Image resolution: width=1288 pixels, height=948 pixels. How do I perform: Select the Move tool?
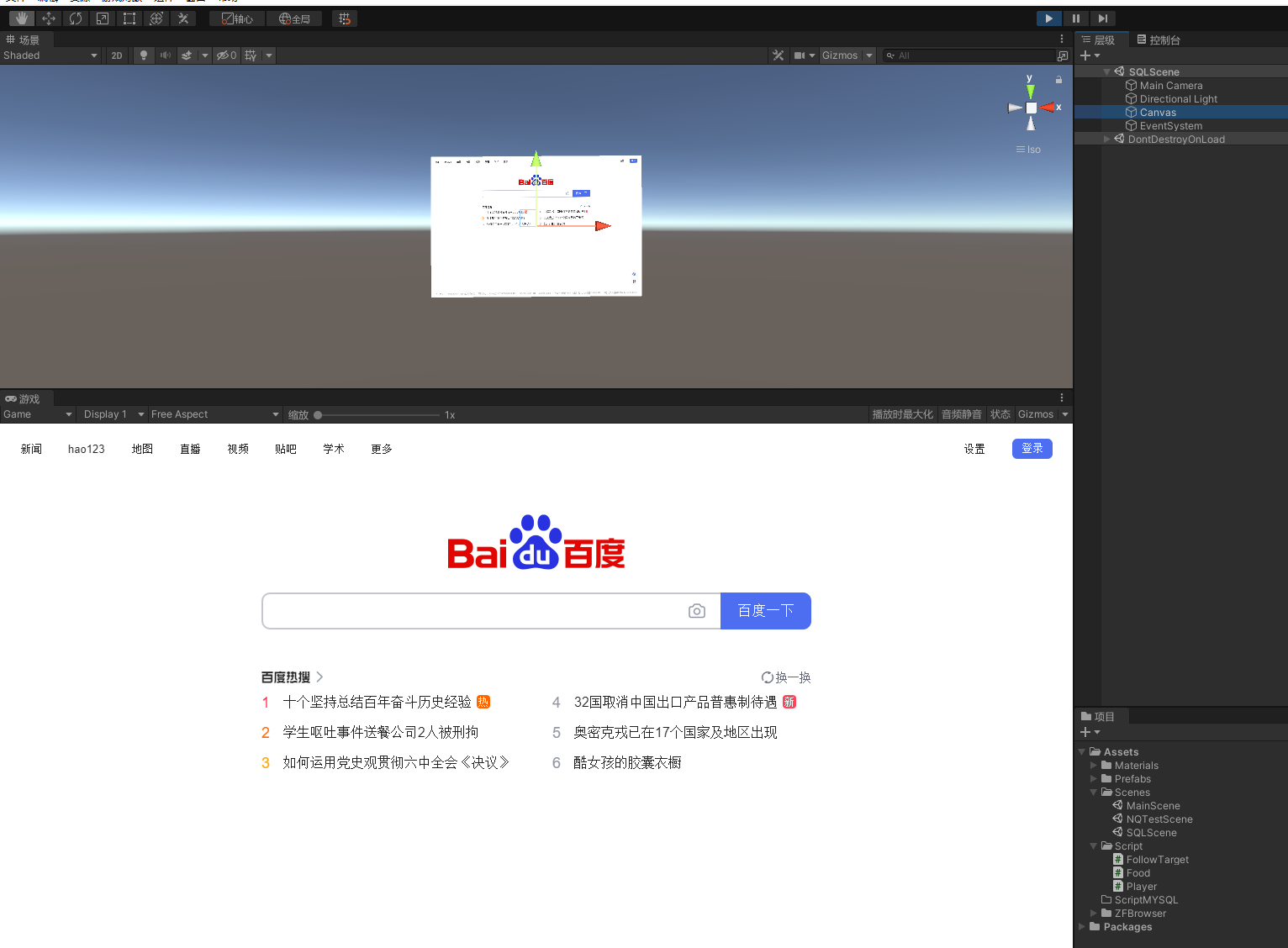coord(49,18)
